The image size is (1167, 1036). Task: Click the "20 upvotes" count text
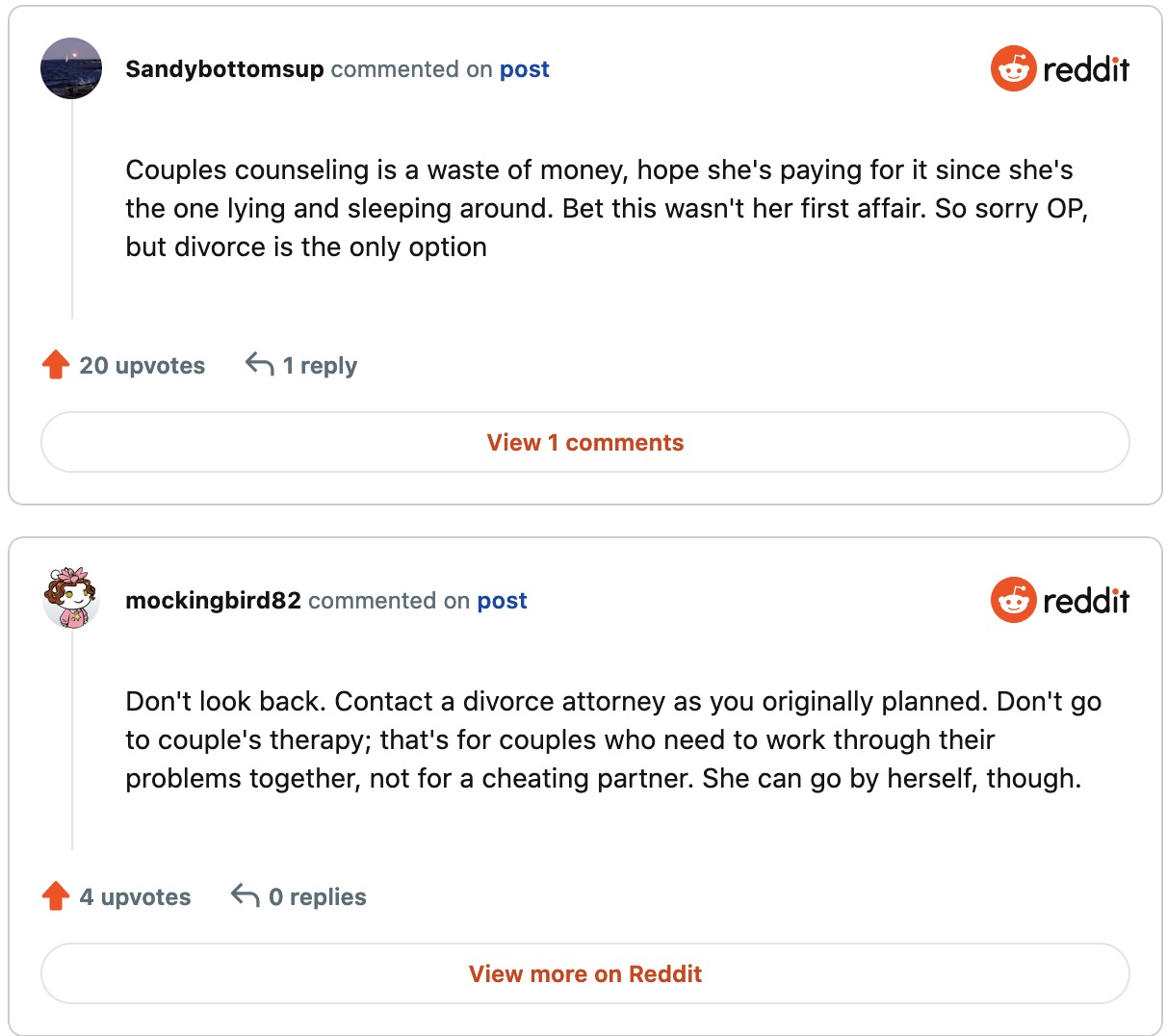pos(143,366)
